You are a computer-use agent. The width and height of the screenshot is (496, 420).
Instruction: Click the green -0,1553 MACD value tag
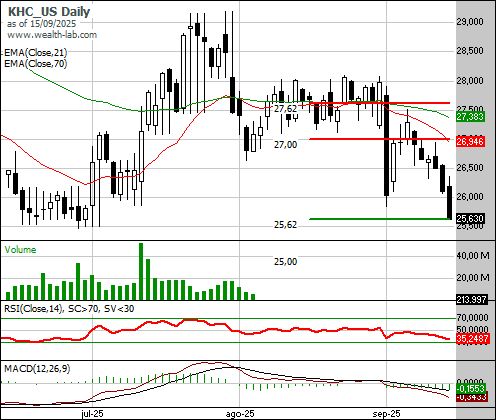[x=471, y=389]
